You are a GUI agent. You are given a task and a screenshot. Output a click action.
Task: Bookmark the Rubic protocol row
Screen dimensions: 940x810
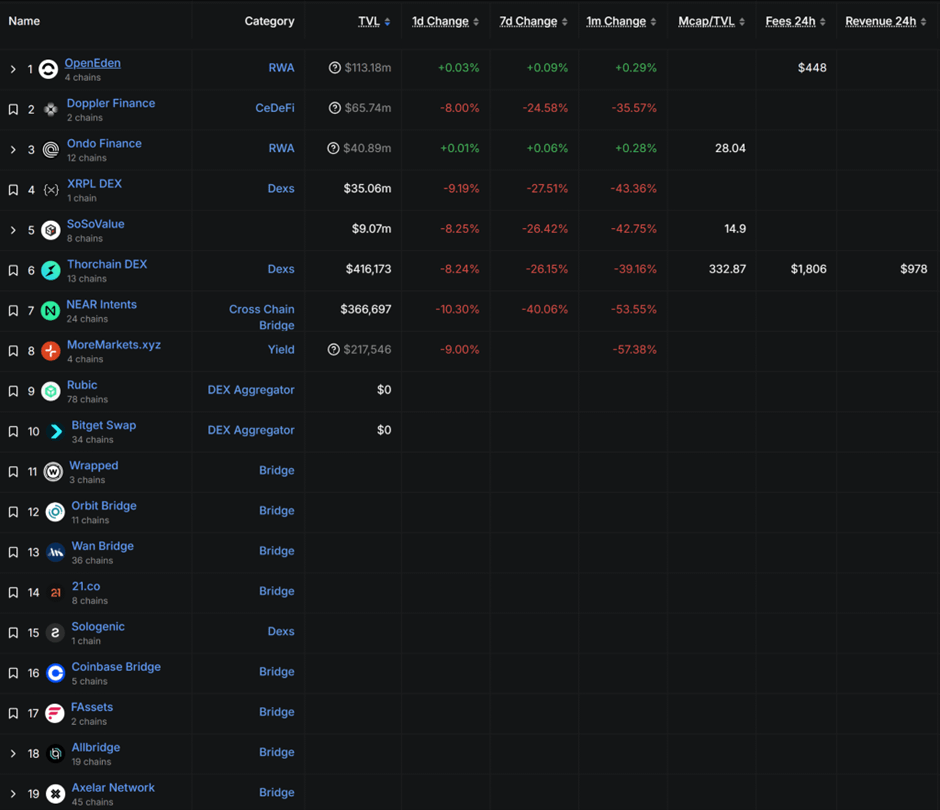pyautogui.click(x=13, y=391)
